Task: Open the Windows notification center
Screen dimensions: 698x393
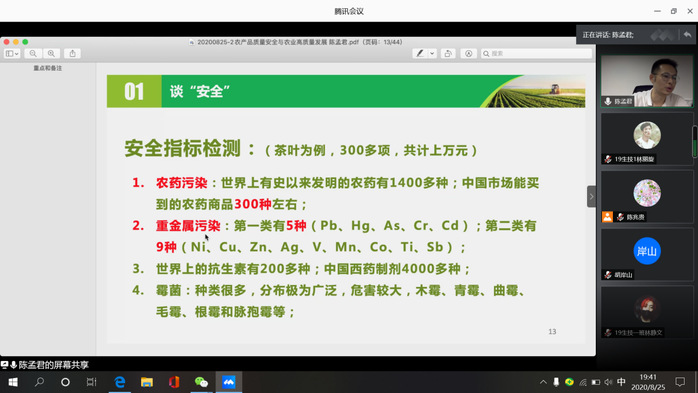Action: pyautogui.click(x=680, y=382)
